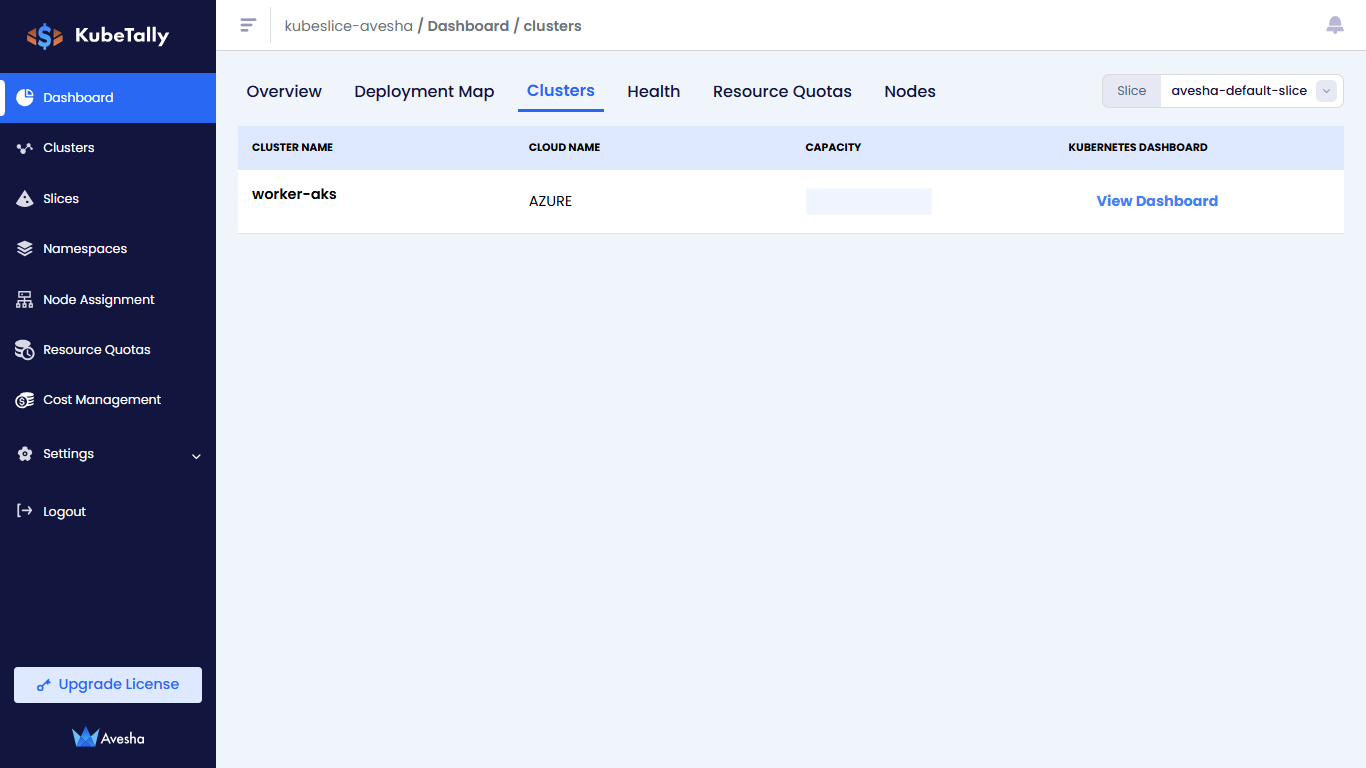Collapse sidebar with hamburger menu icon

click(248, 25)
